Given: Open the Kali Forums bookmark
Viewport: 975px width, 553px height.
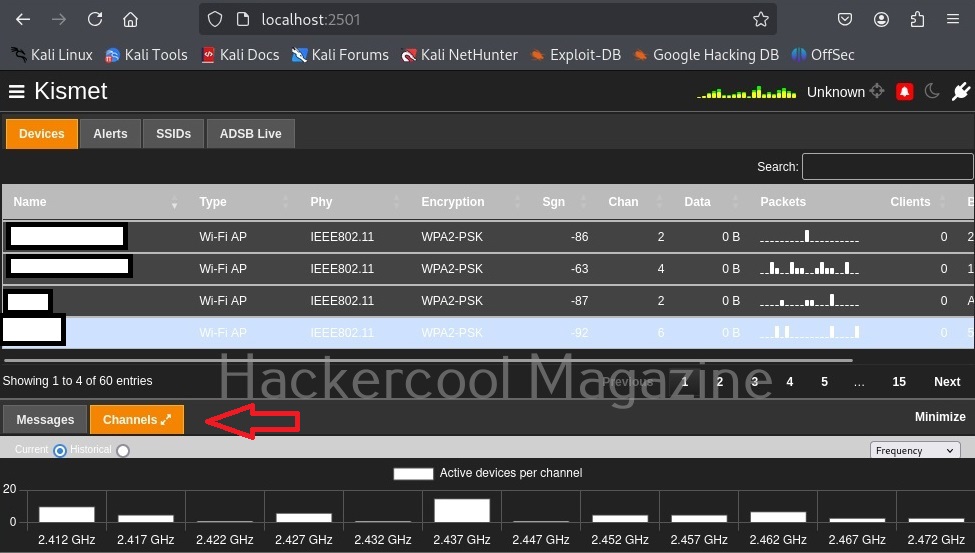Looking at the screenshot, I should (x=340, y=55).
